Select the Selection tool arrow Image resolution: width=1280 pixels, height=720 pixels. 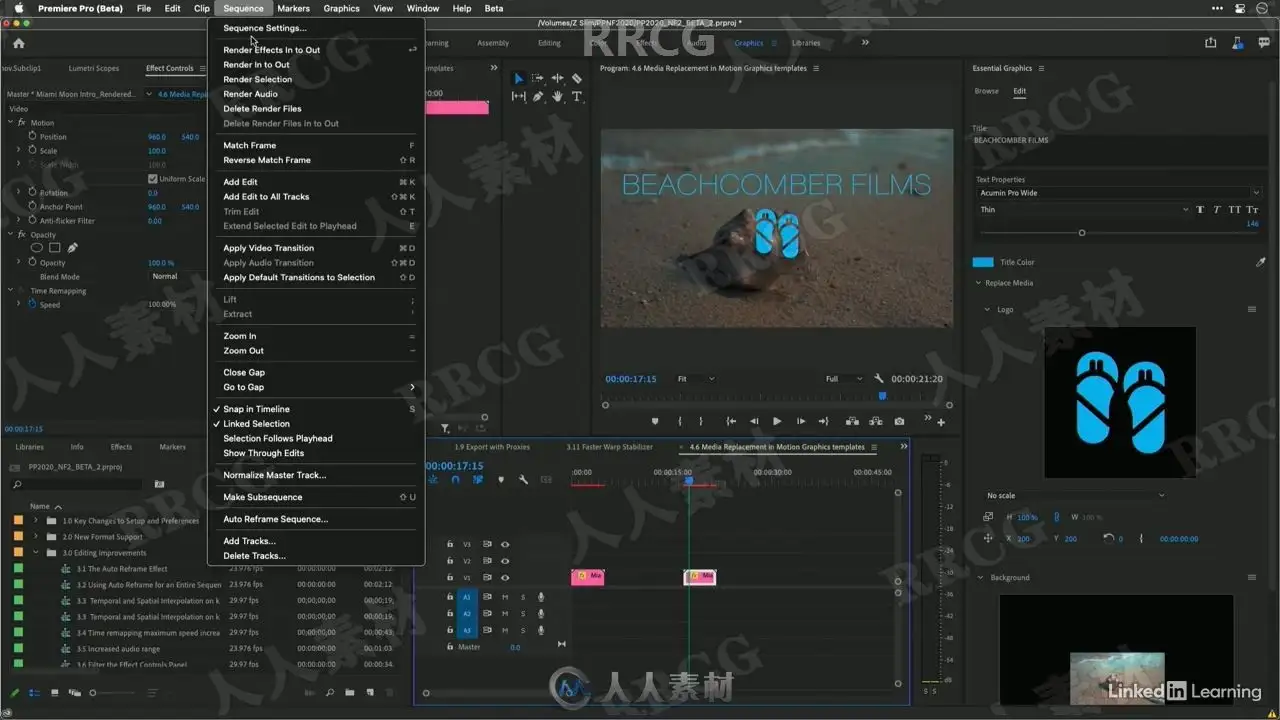tap(518, 78)
